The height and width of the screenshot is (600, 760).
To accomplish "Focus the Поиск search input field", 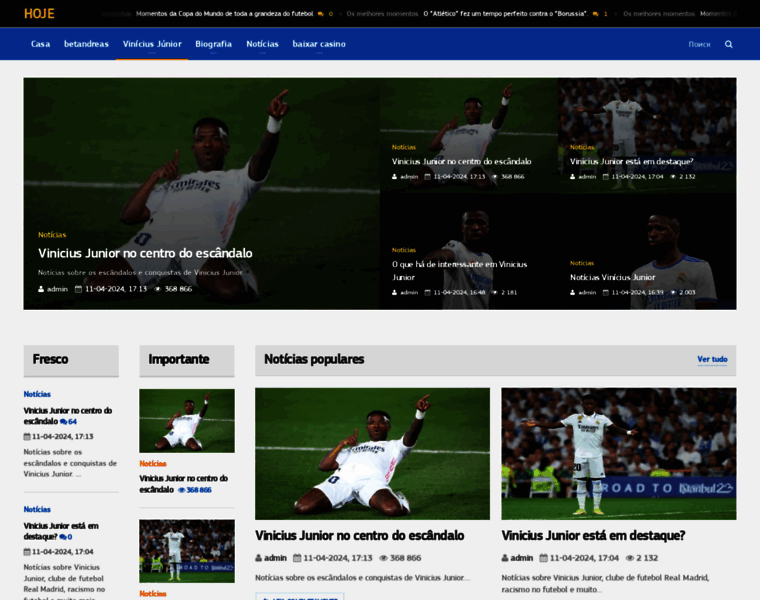I will pos(699,44).
